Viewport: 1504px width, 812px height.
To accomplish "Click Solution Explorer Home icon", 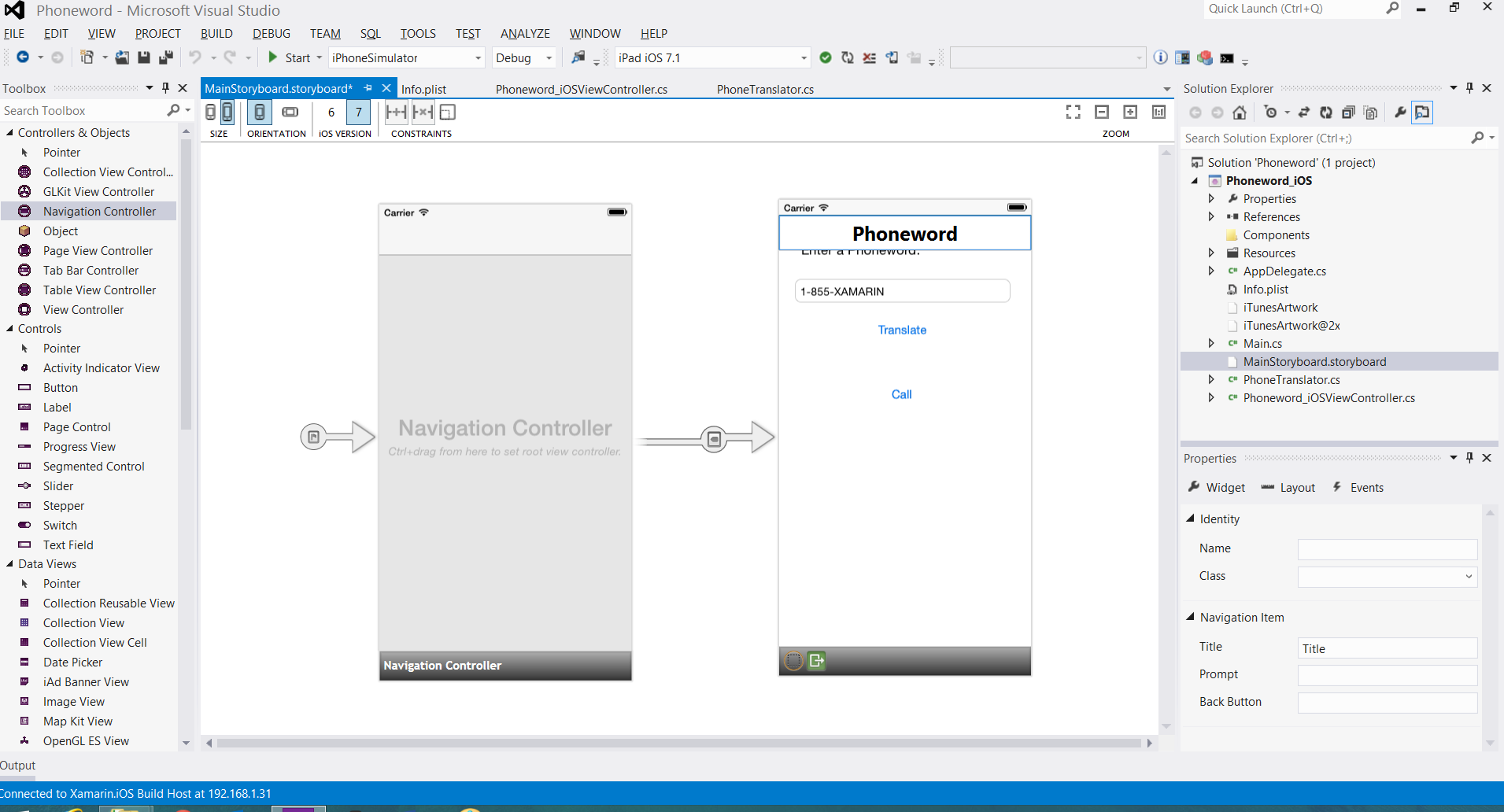I will 1240,113.
